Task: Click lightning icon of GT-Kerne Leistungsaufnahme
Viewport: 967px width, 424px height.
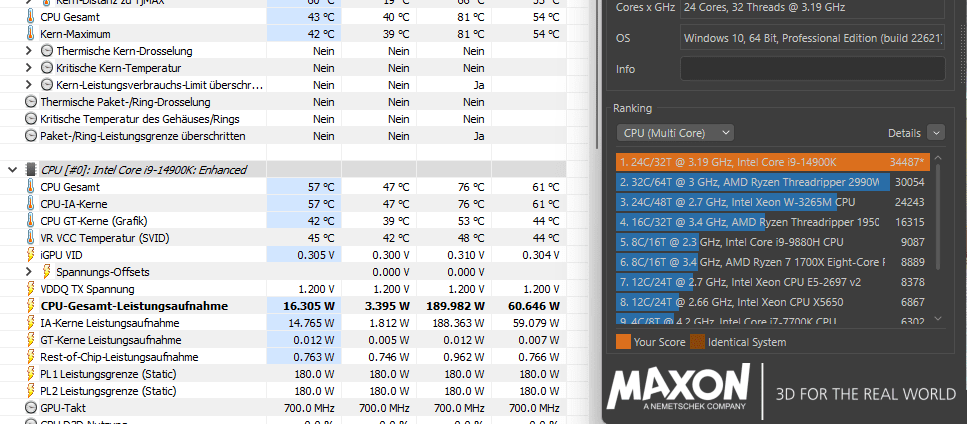Action: [31, 340]
